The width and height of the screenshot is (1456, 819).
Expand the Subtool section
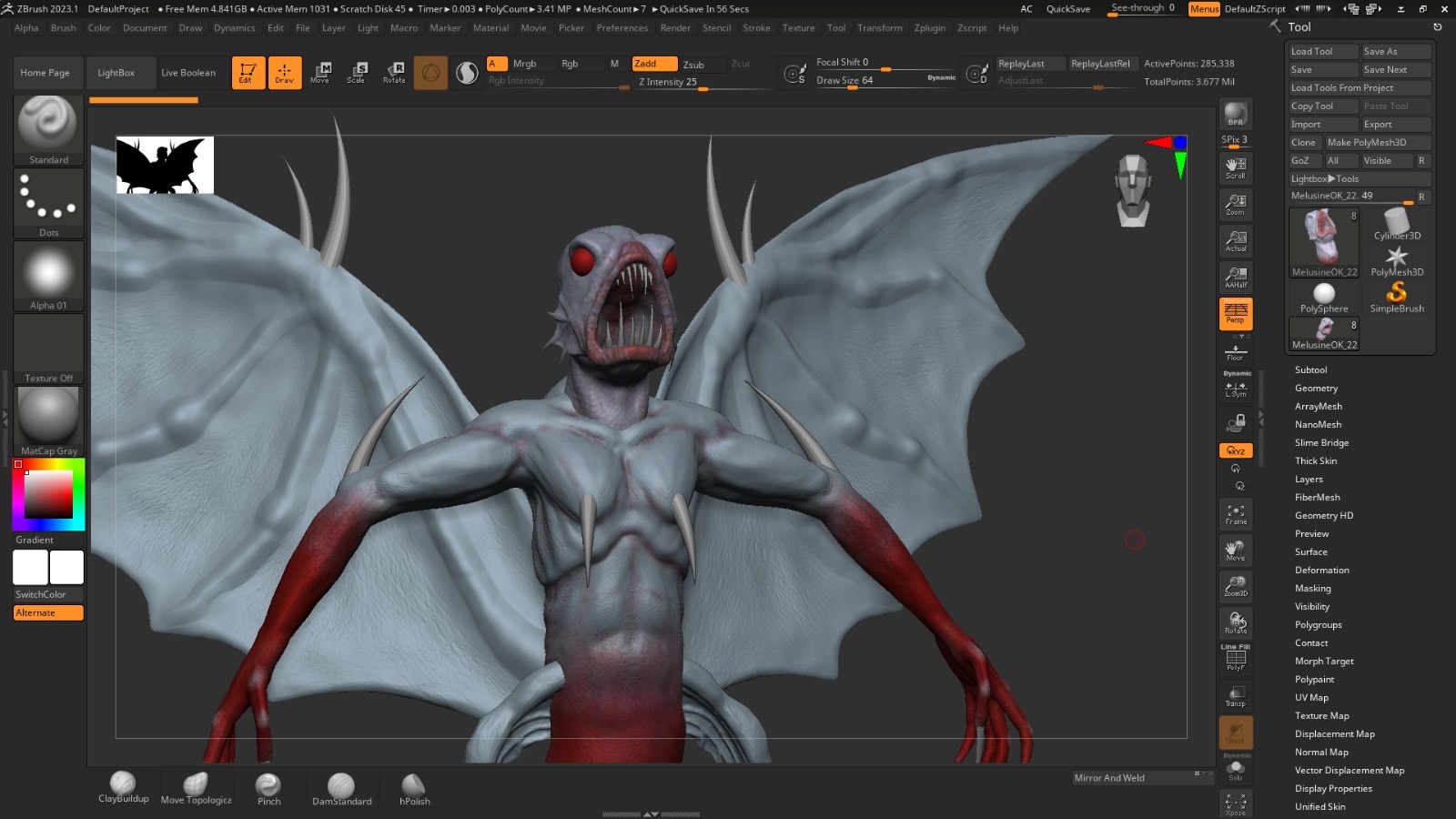point(1310,370)
